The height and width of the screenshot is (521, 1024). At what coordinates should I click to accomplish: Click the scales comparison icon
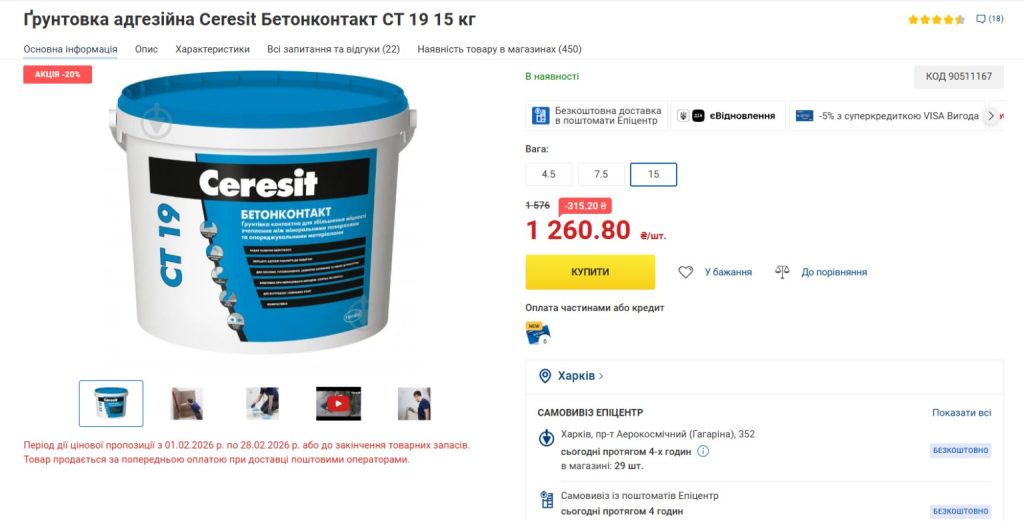tap(782, 272)
